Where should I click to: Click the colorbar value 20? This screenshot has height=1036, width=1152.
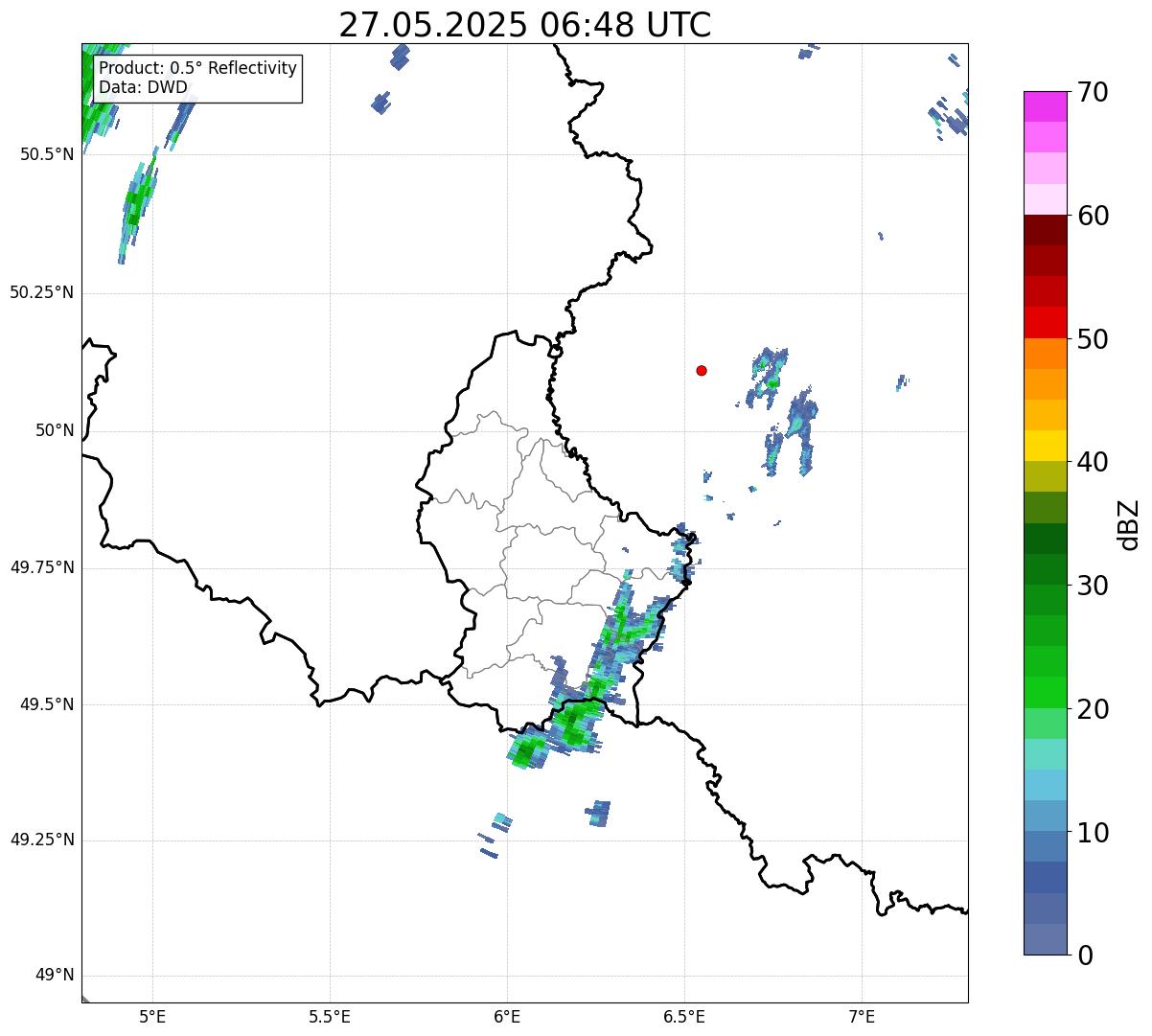[1093, 709]
